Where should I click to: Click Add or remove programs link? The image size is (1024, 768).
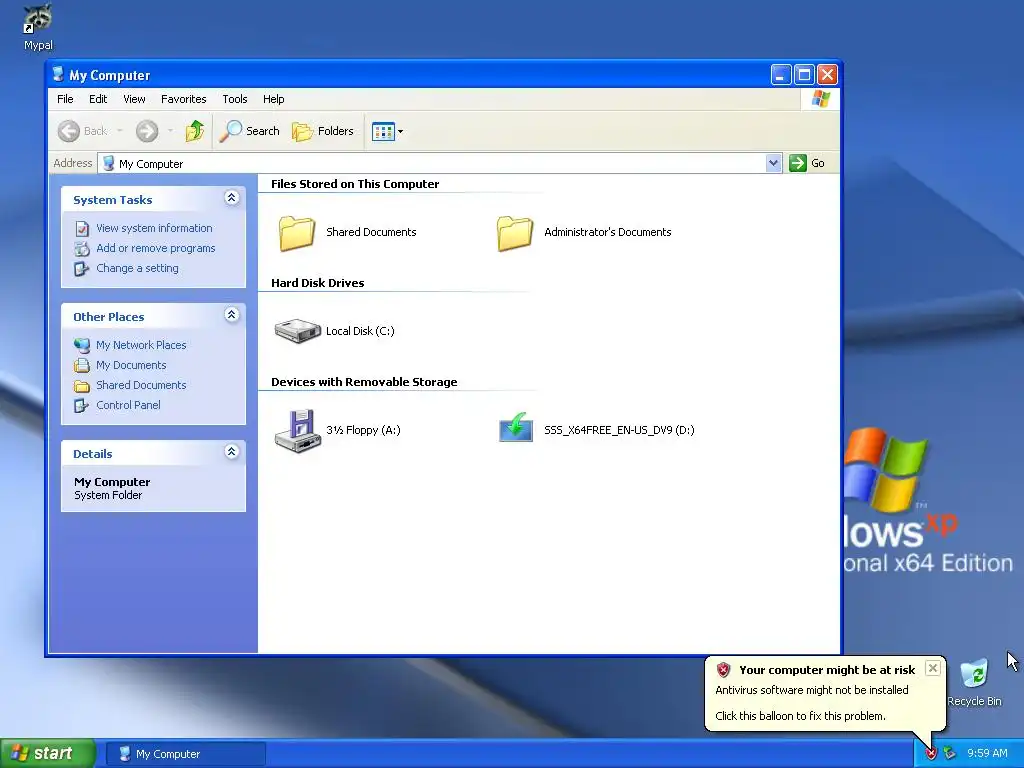[155, 248]
